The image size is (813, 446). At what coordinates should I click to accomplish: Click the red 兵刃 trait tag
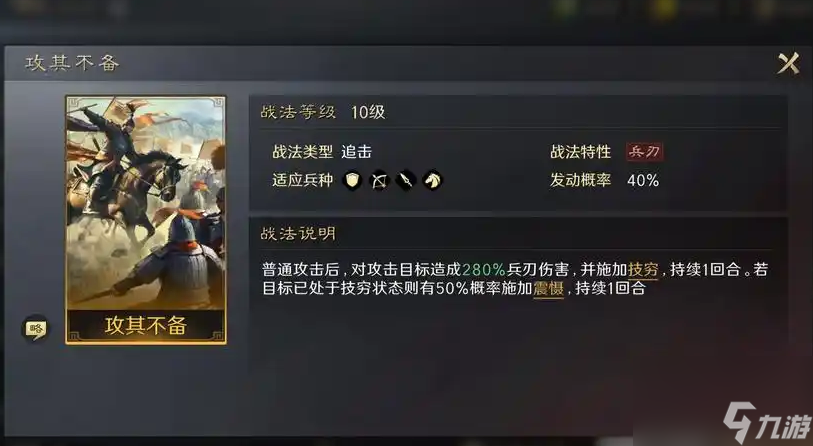point(644,152)
